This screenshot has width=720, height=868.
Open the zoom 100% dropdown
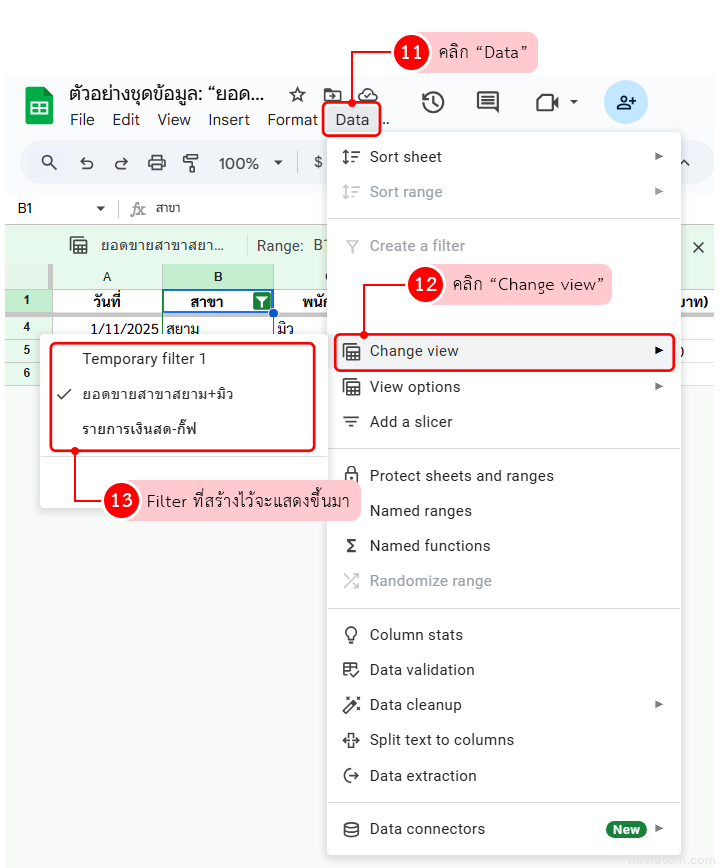point(250,163)
